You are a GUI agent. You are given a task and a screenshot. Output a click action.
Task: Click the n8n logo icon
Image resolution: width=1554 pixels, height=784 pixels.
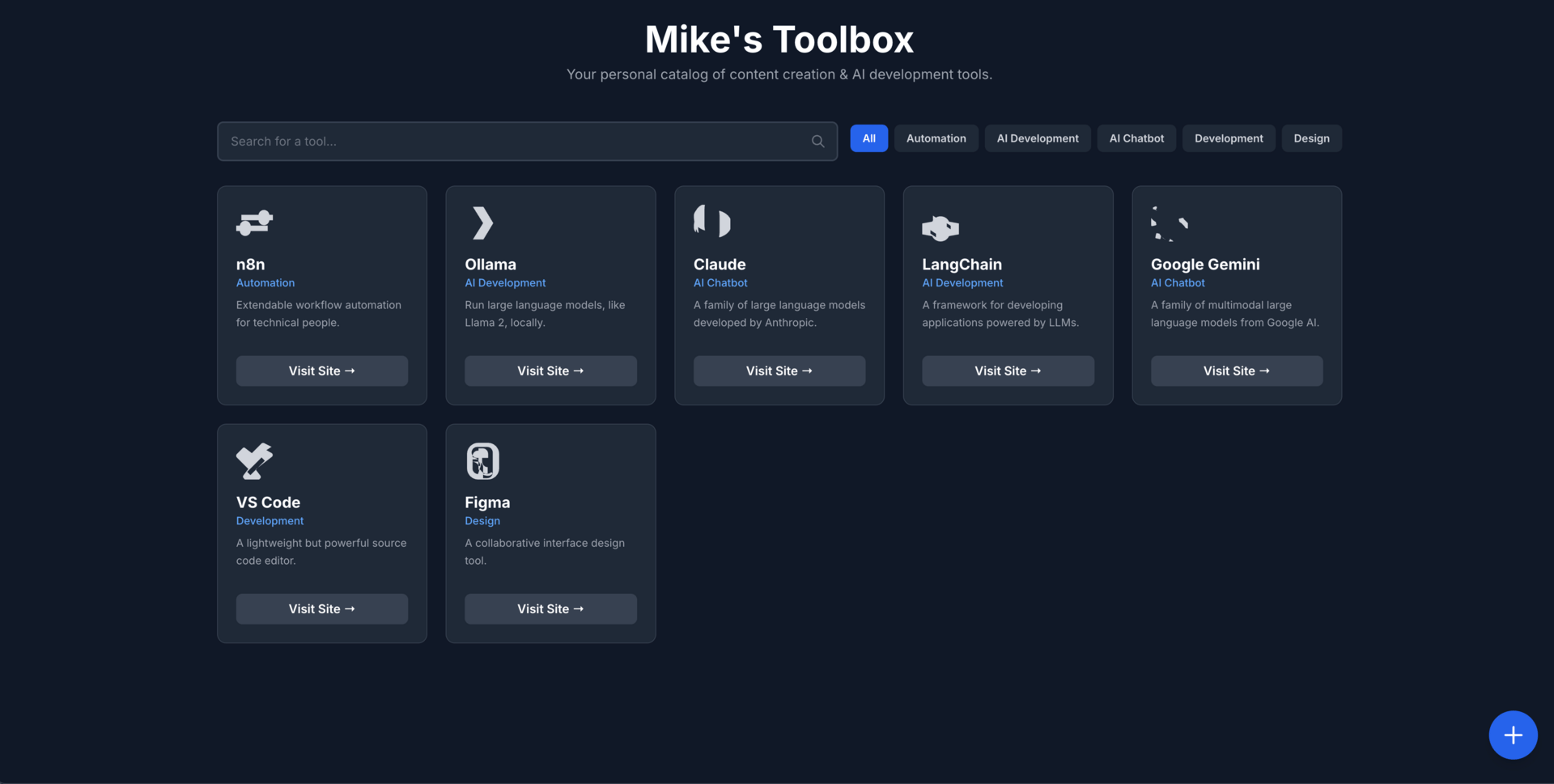[x=254, y=222]
